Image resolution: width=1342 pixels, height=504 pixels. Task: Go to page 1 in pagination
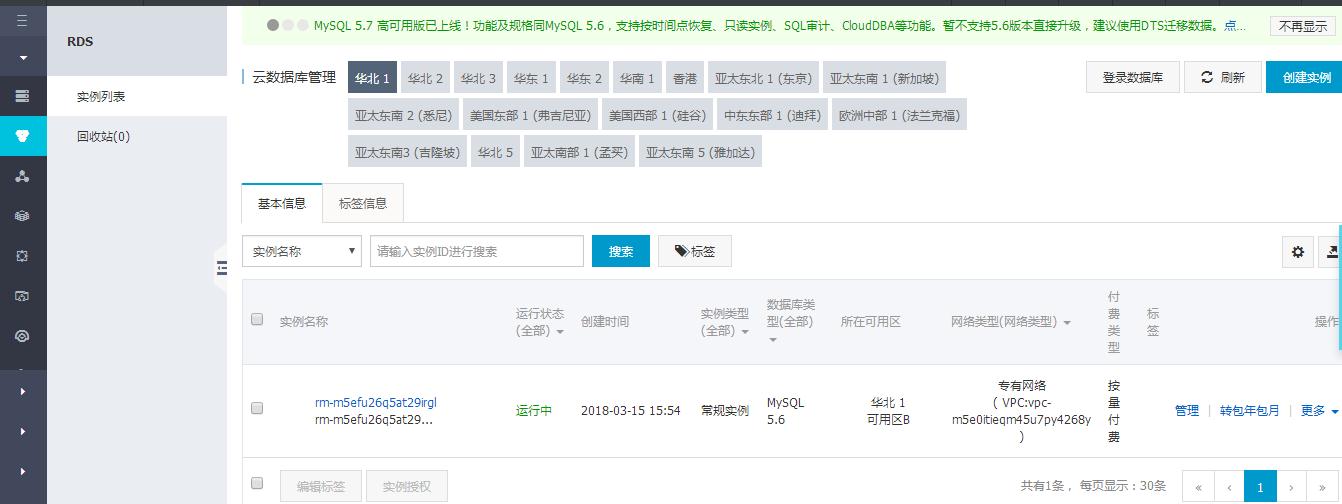[1260, 487]
